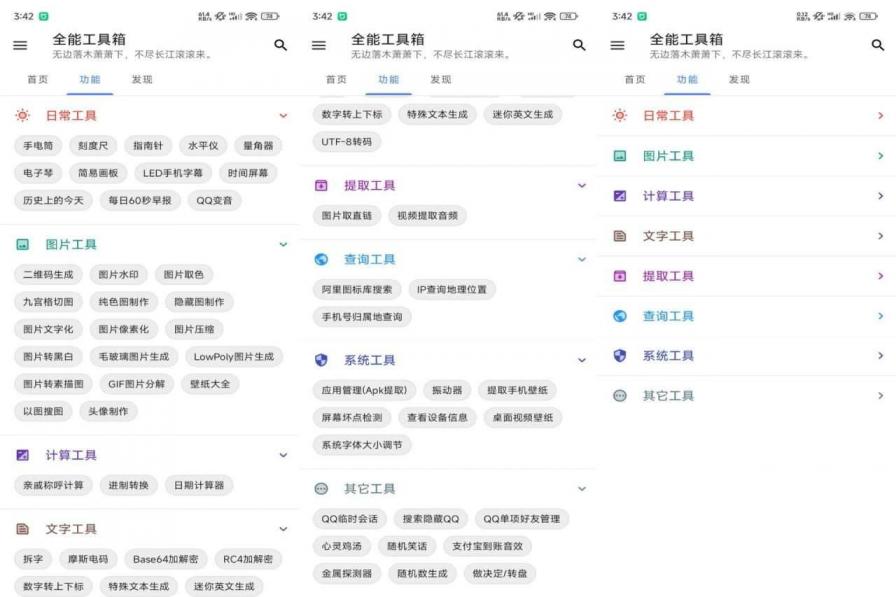The height and width of the screenshot is (597, 896).
Task: Tap the dots bubble icon of the expanded 其它工具 section
Action: click(321, 488)
